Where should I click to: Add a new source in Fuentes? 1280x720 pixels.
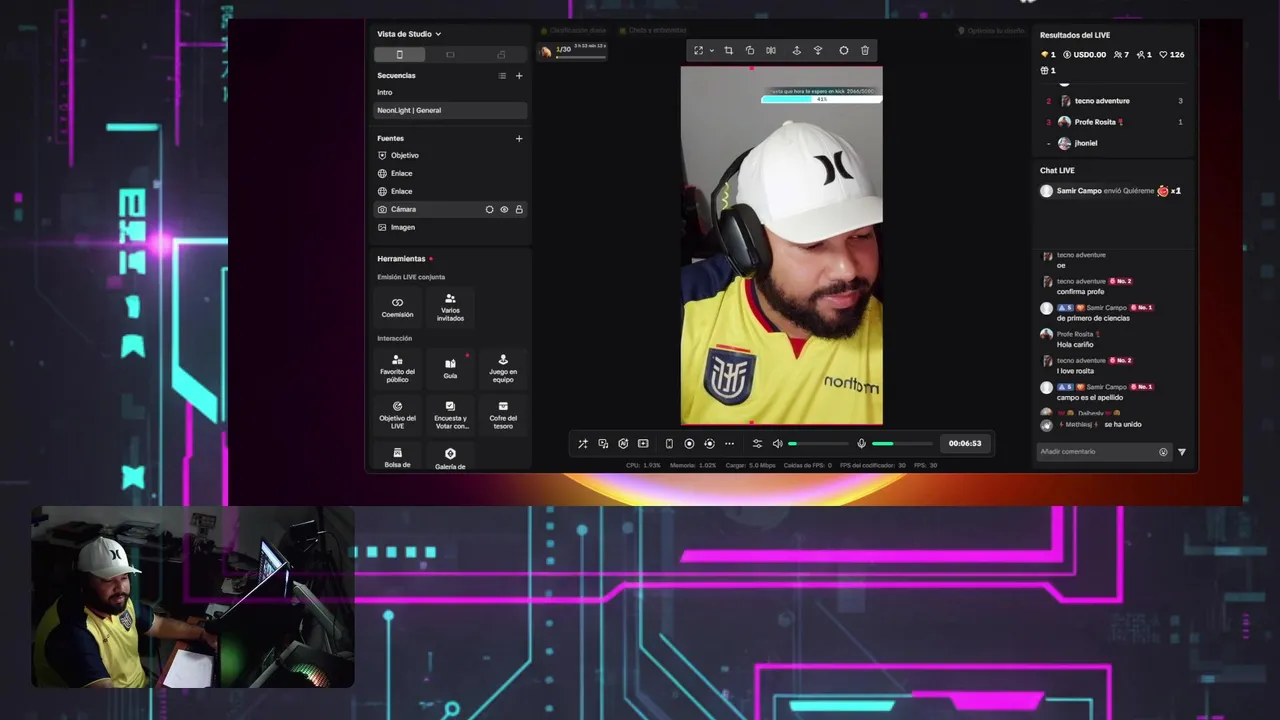[519, 139]
